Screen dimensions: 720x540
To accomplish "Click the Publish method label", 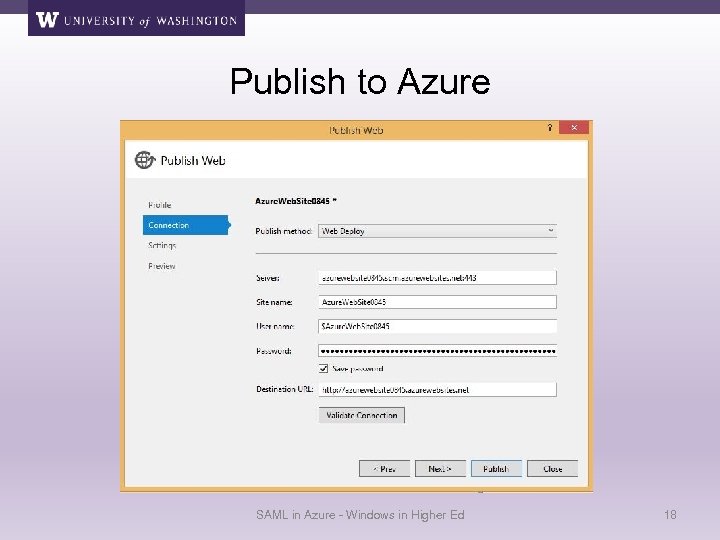I will coord(283,231).
